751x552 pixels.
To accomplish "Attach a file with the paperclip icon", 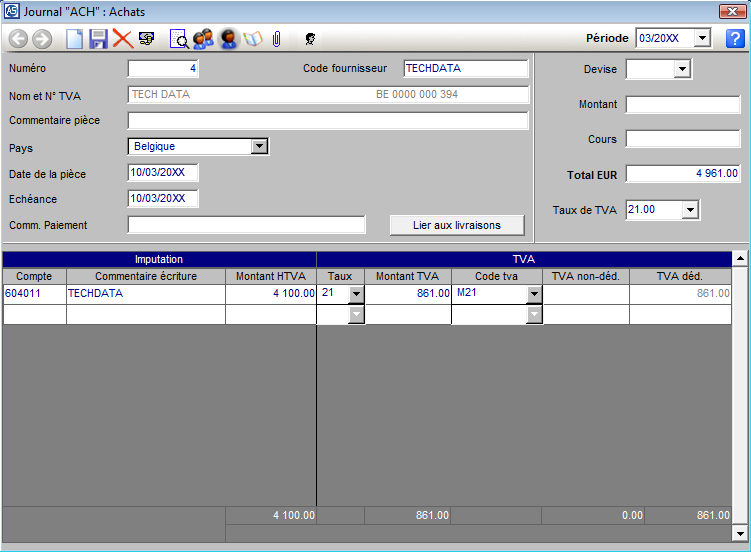I will click(x=276, y=39).
